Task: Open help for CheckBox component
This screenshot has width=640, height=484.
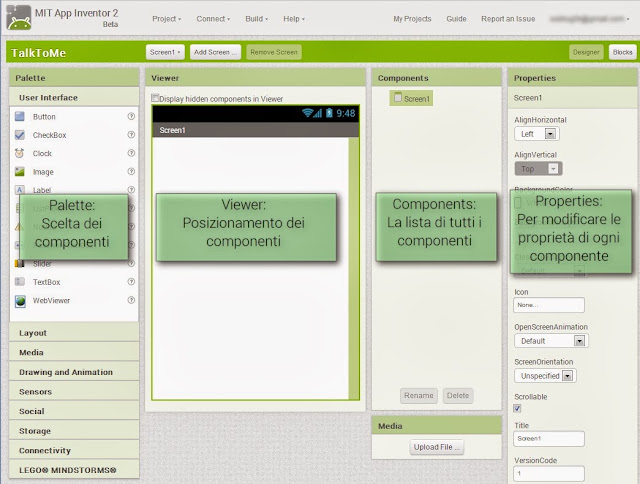Action: tap(131, 135)
